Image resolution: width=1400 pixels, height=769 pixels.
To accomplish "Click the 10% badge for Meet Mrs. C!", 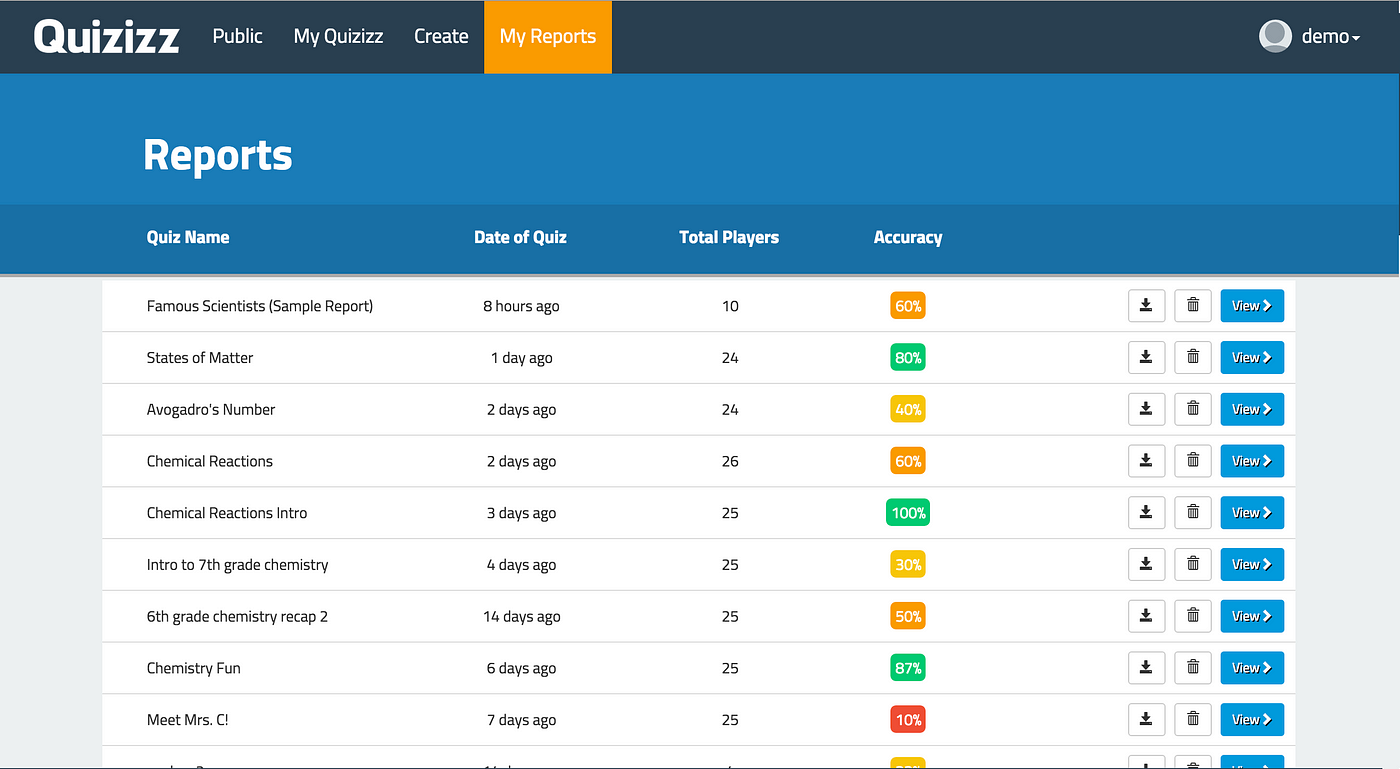I will click(x=908, y=720).
